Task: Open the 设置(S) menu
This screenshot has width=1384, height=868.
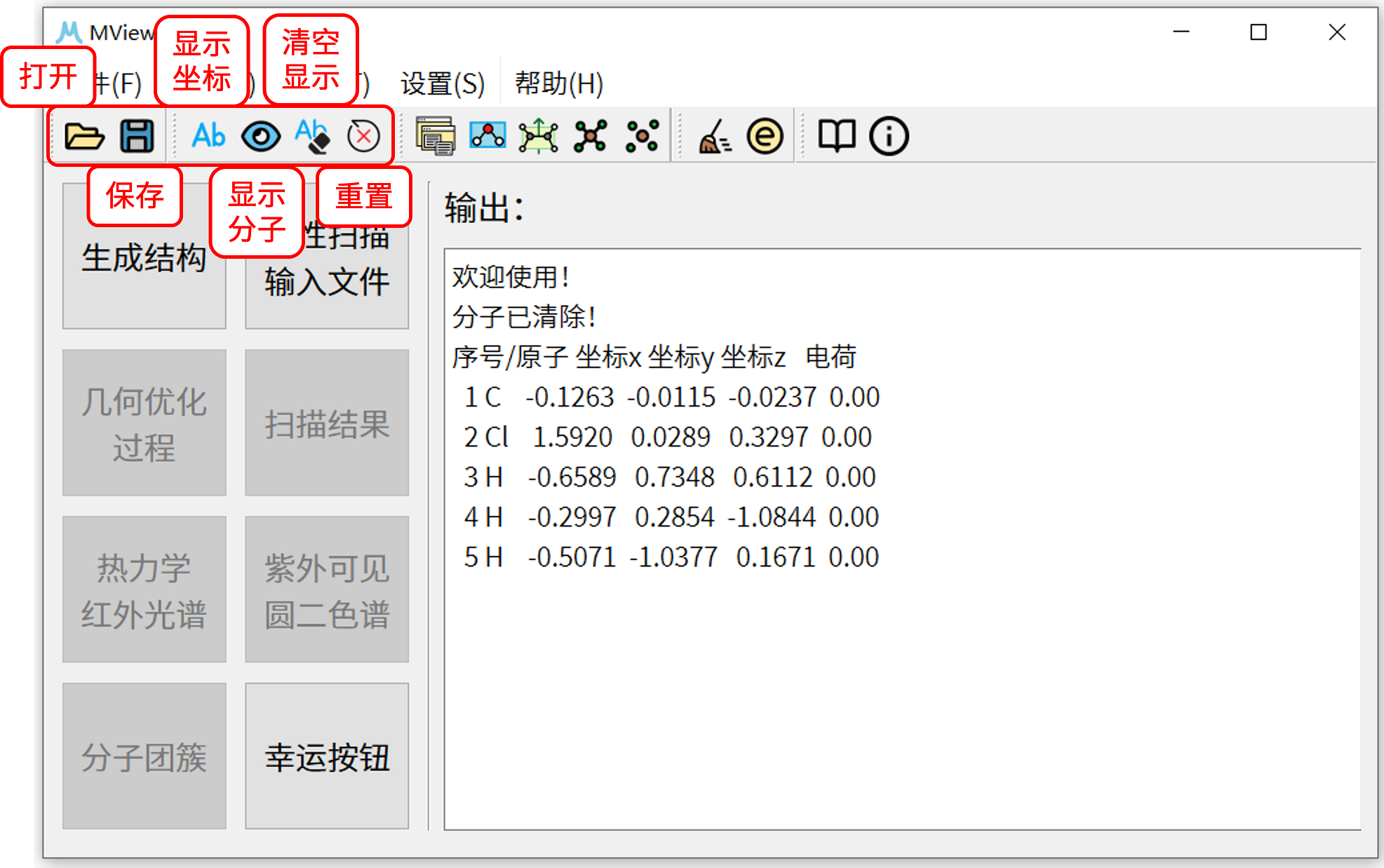Action: [441, 83]
